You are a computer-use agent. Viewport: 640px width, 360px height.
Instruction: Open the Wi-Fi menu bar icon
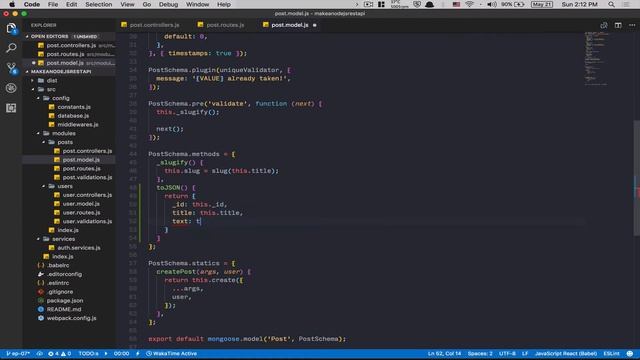click(469, 4)
